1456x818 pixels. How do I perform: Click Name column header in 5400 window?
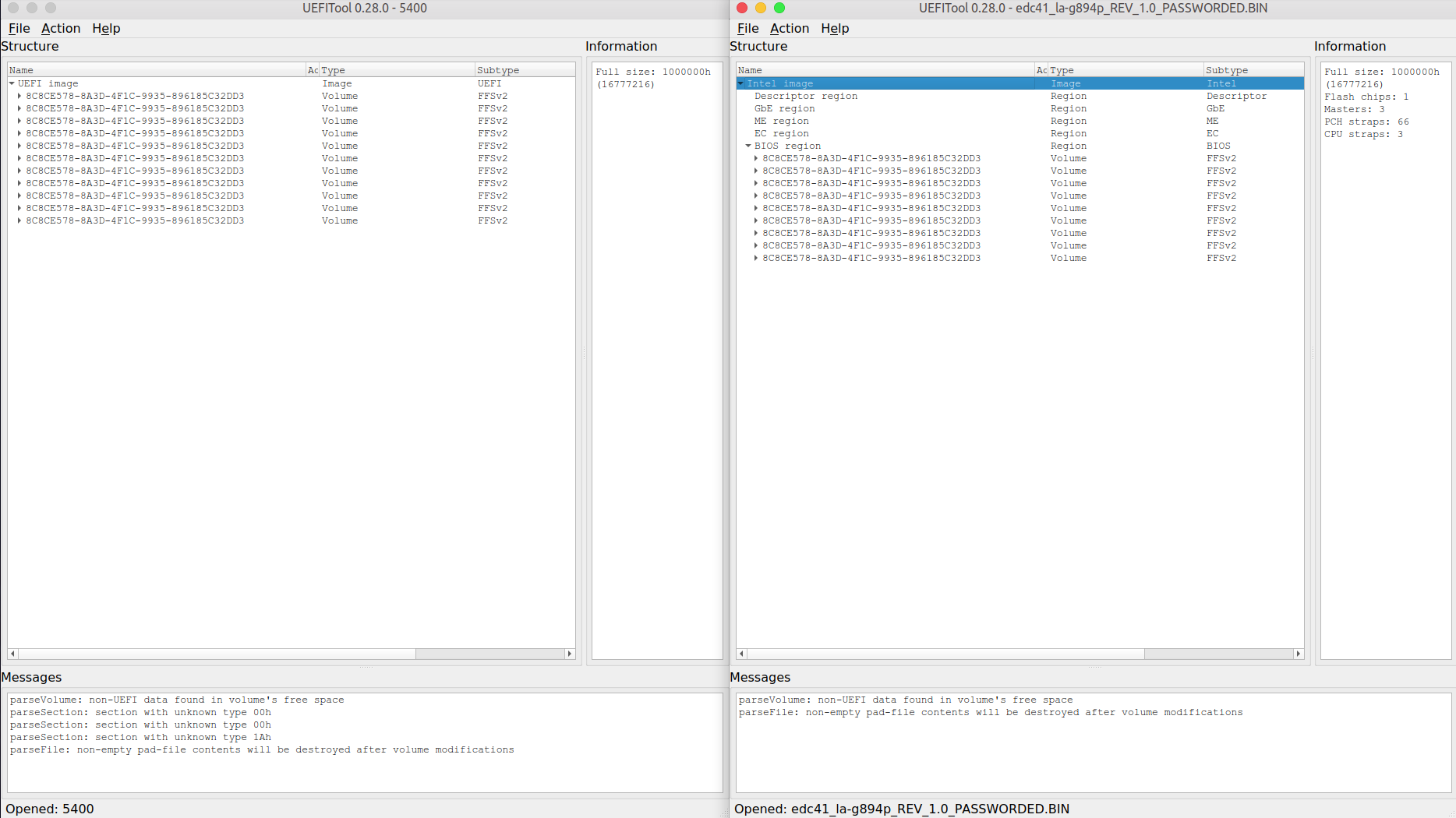[157, 70]
